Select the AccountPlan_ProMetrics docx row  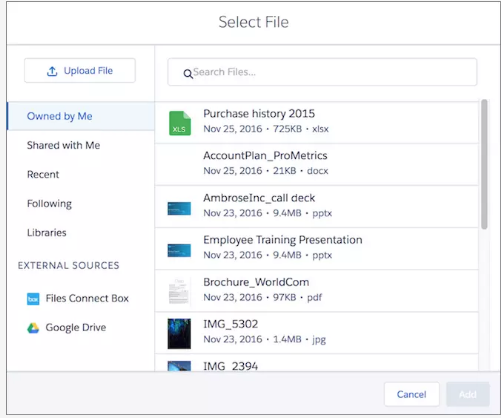coord(317,164)
